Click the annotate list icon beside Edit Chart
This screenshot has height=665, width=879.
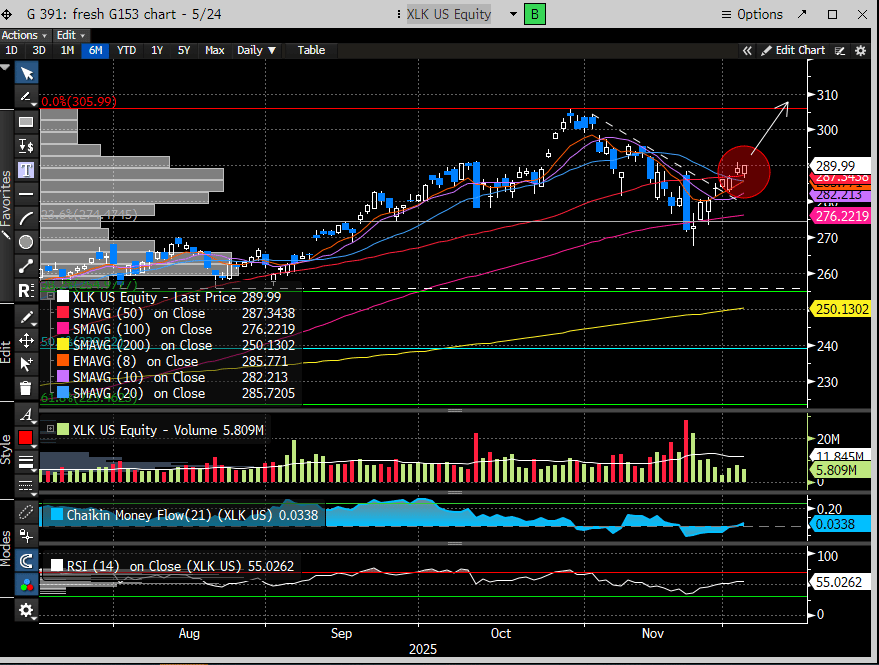point(840,50)
